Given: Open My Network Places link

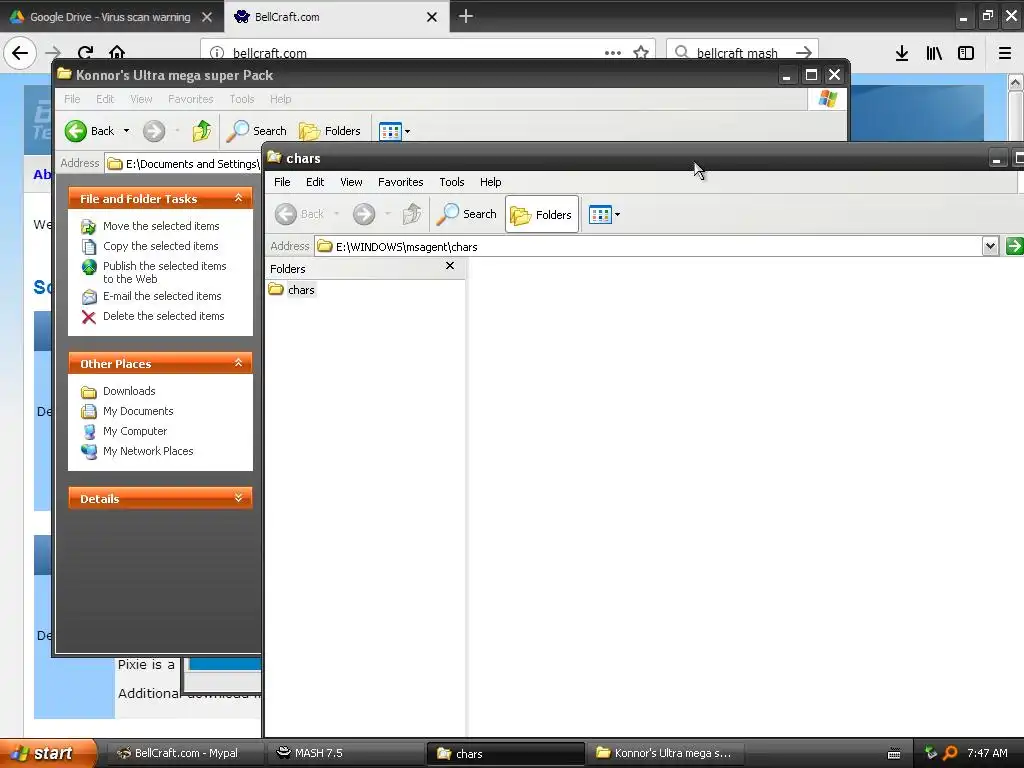Looking at the screenshot, I should click(x=148, y=451).
